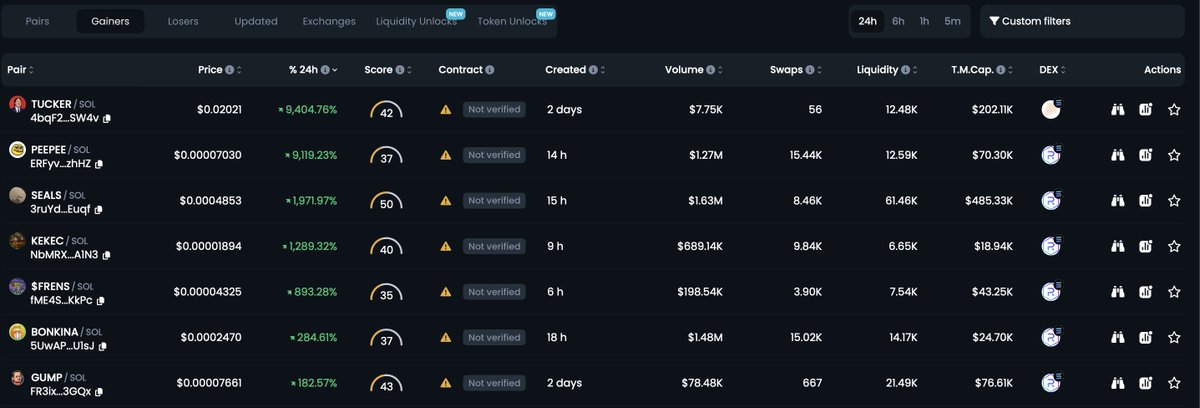
Task: Open binoculars icon for PEEPEE row
Action: [1118, 155]
